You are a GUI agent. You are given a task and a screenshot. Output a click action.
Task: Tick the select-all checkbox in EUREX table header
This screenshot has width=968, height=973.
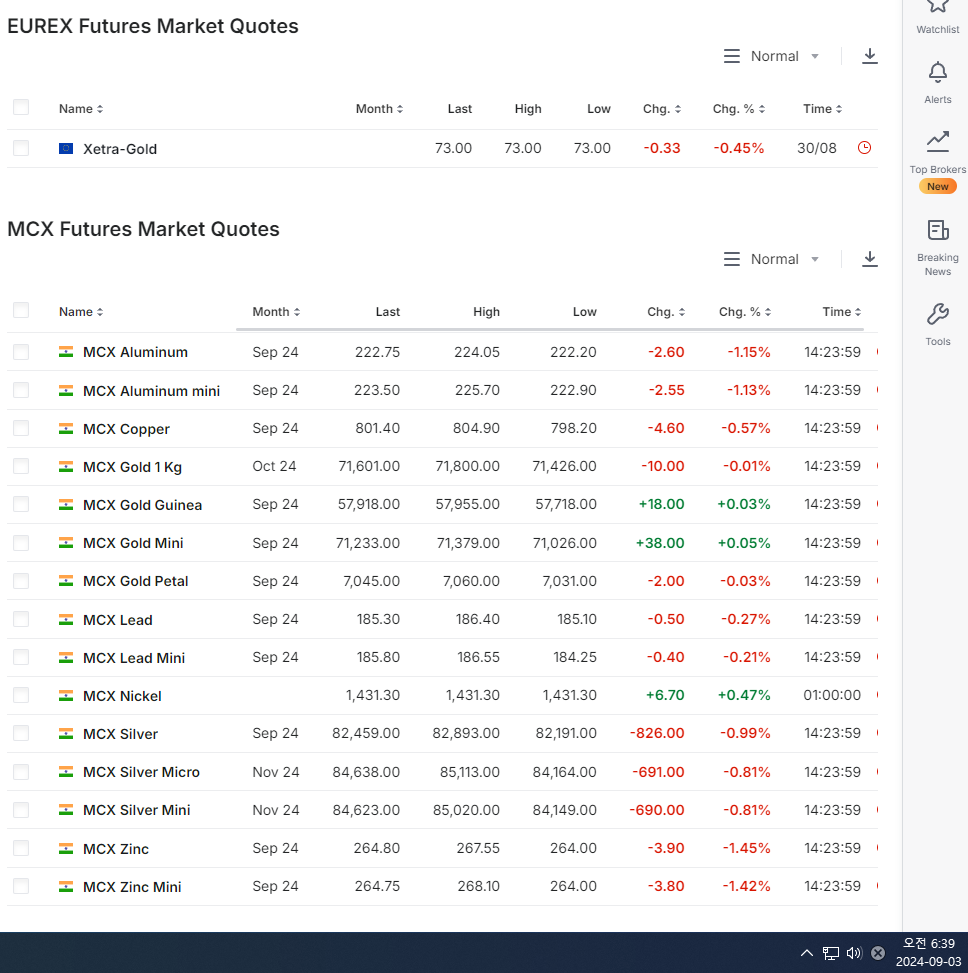point(21,107)
